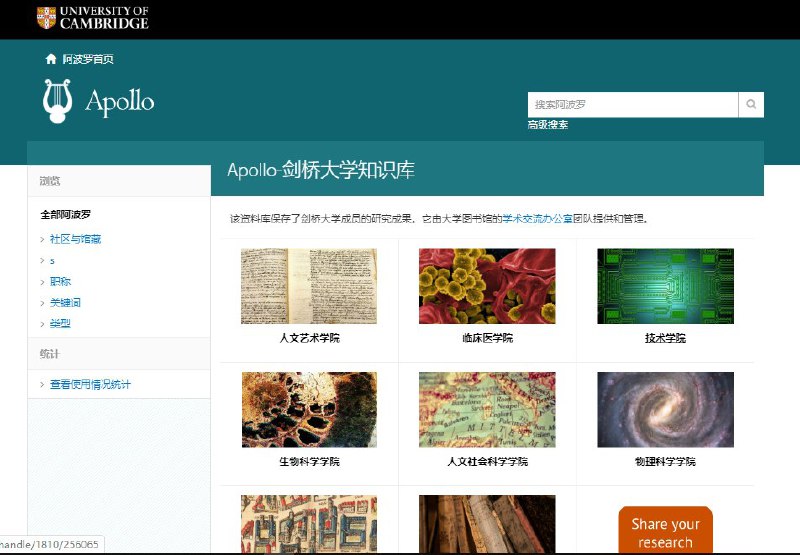Click the circuit board thumbnail for 技术学院
This screenshot has width=800, height=555.
pyautogui.click(x=665, y=286)
